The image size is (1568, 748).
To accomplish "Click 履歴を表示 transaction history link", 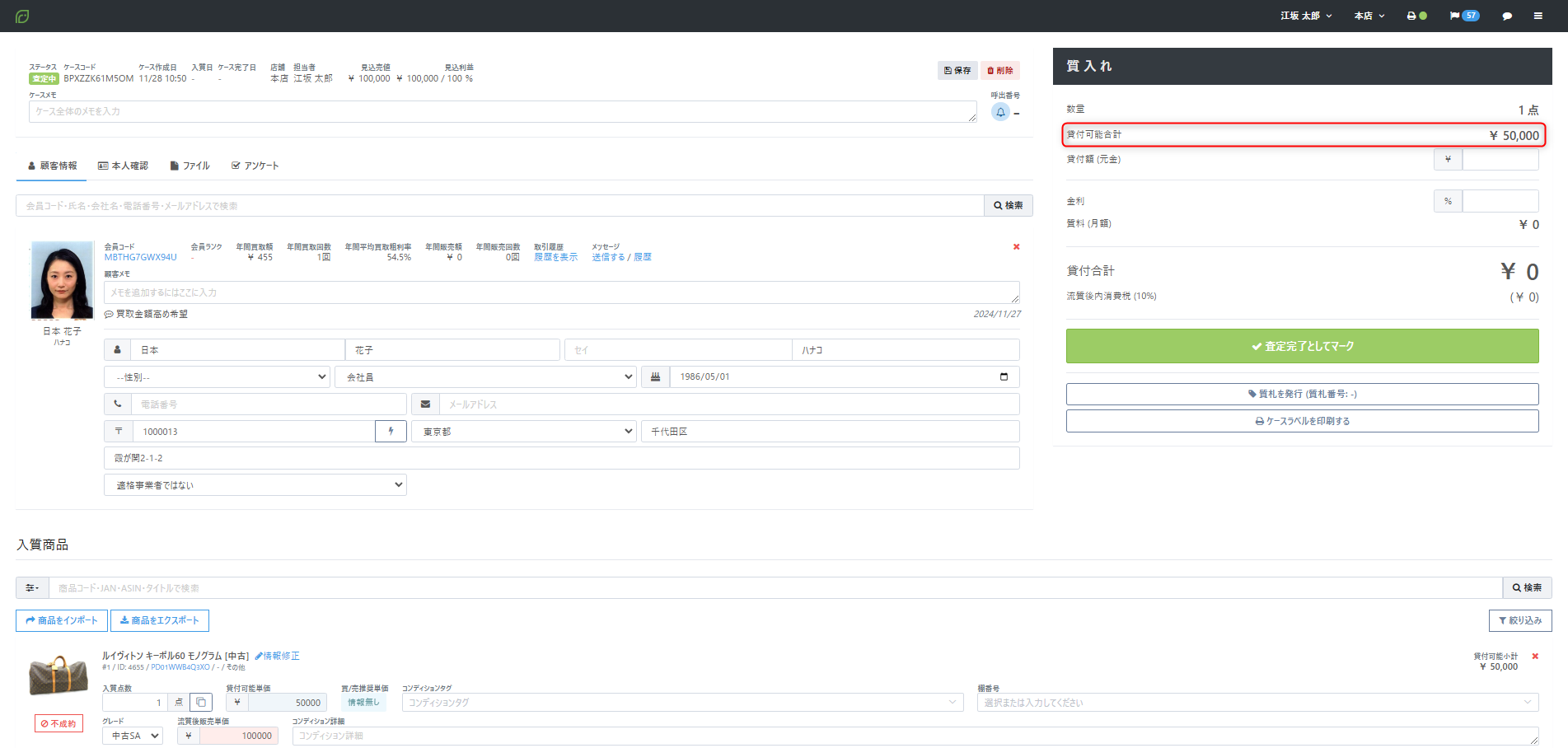I will 556,257.
